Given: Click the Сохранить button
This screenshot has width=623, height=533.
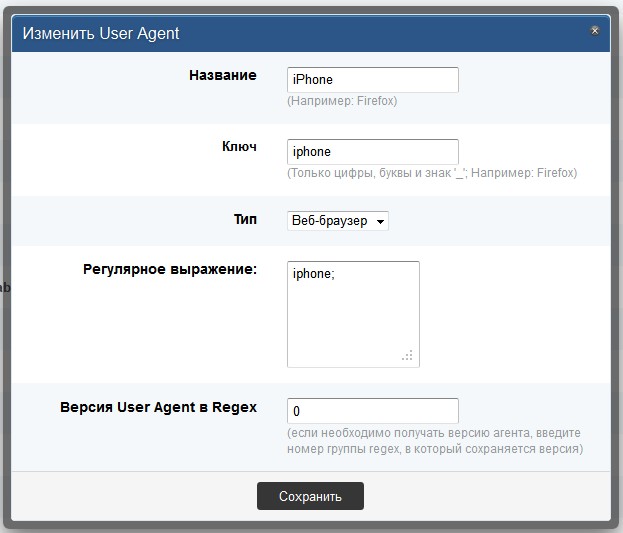Looking at the screenshot, I should point(310,496).
